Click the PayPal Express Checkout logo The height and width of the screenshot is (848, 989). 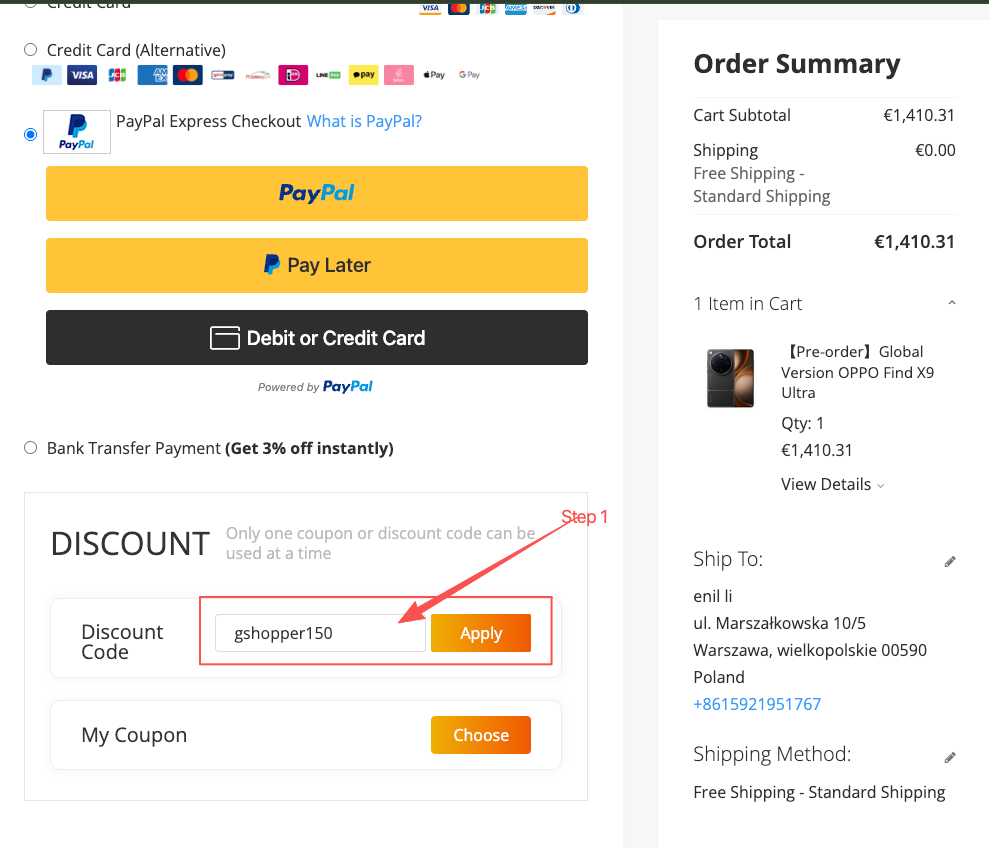[77, 132]
